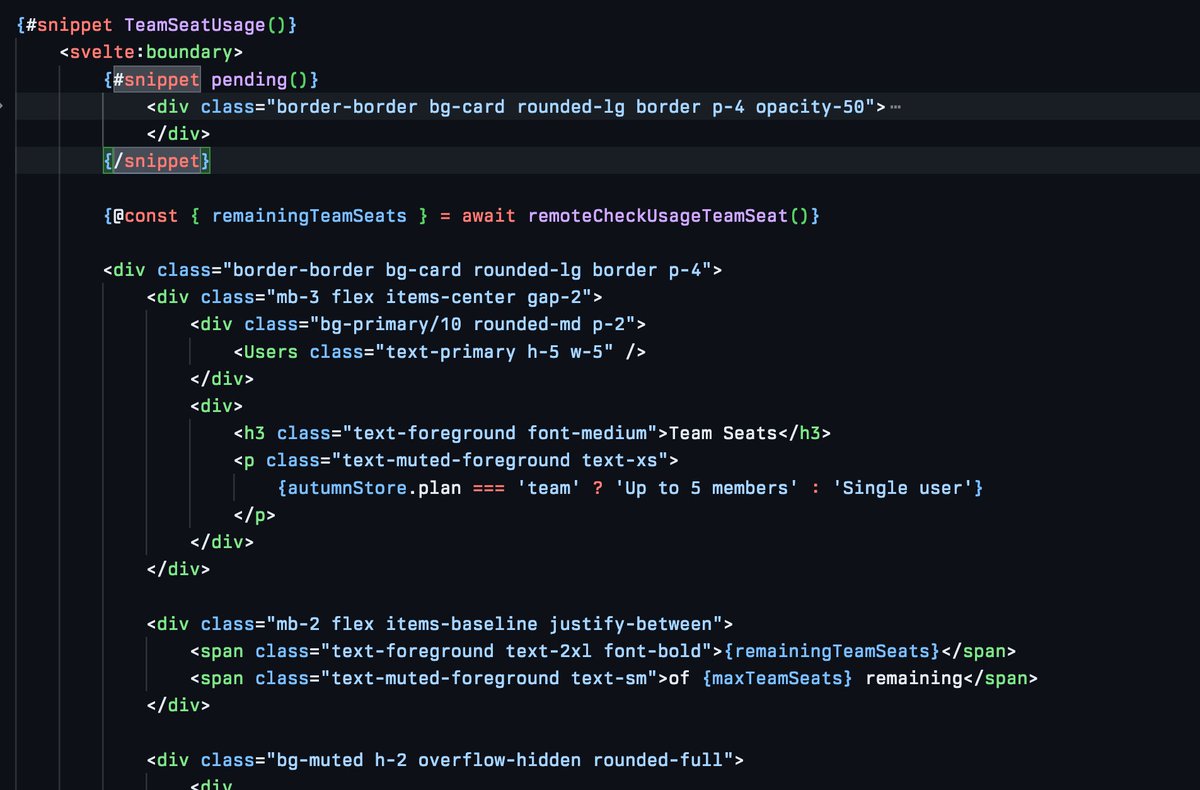This screenshot has width=1200, height=790.
Task: Click the font-medium class in the h3 tag
Action: pyautogui.click(x=587, y=433)
